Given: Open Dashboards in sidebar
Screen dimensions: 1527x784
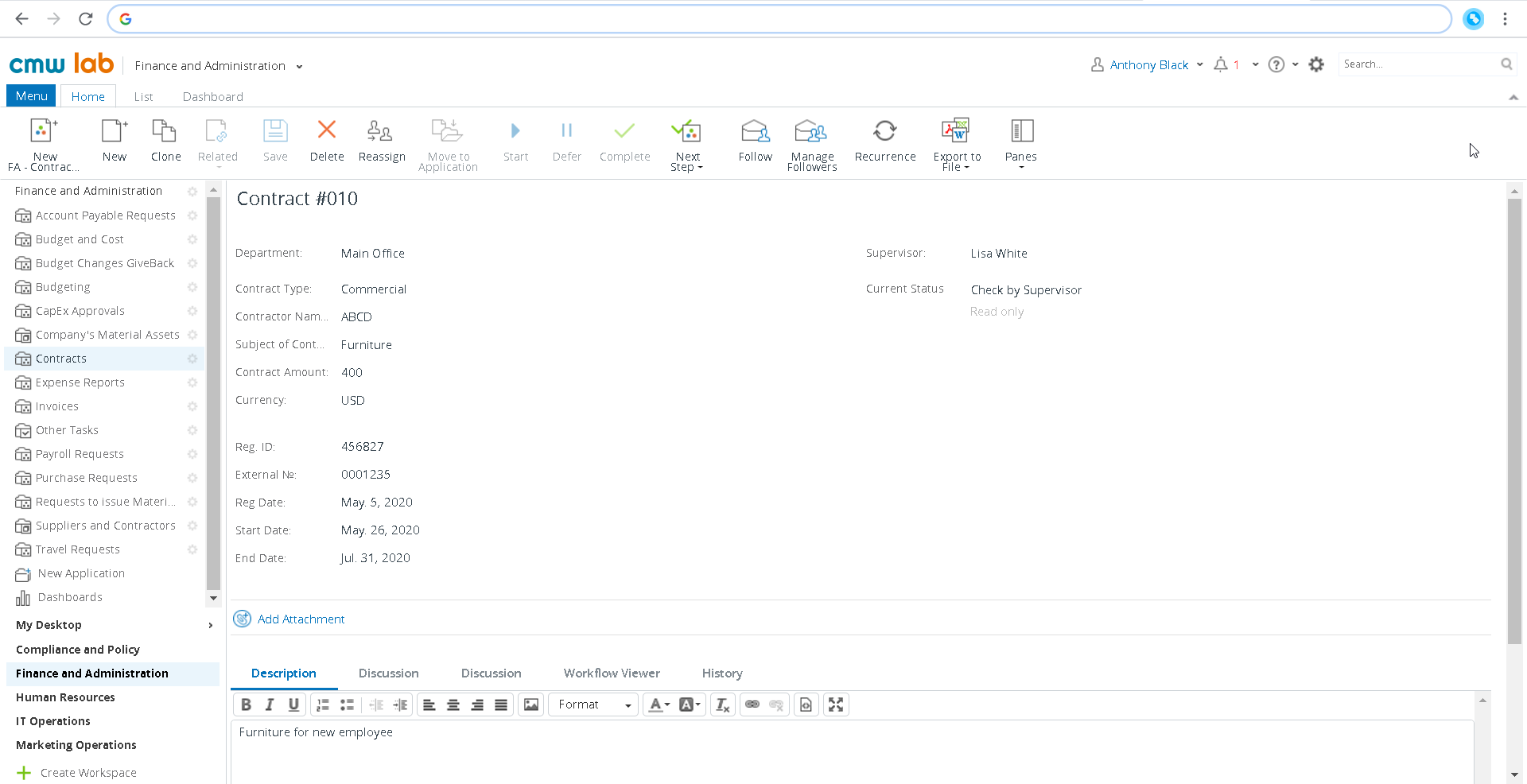Looking at the screenshot, I should click(70, 597).
